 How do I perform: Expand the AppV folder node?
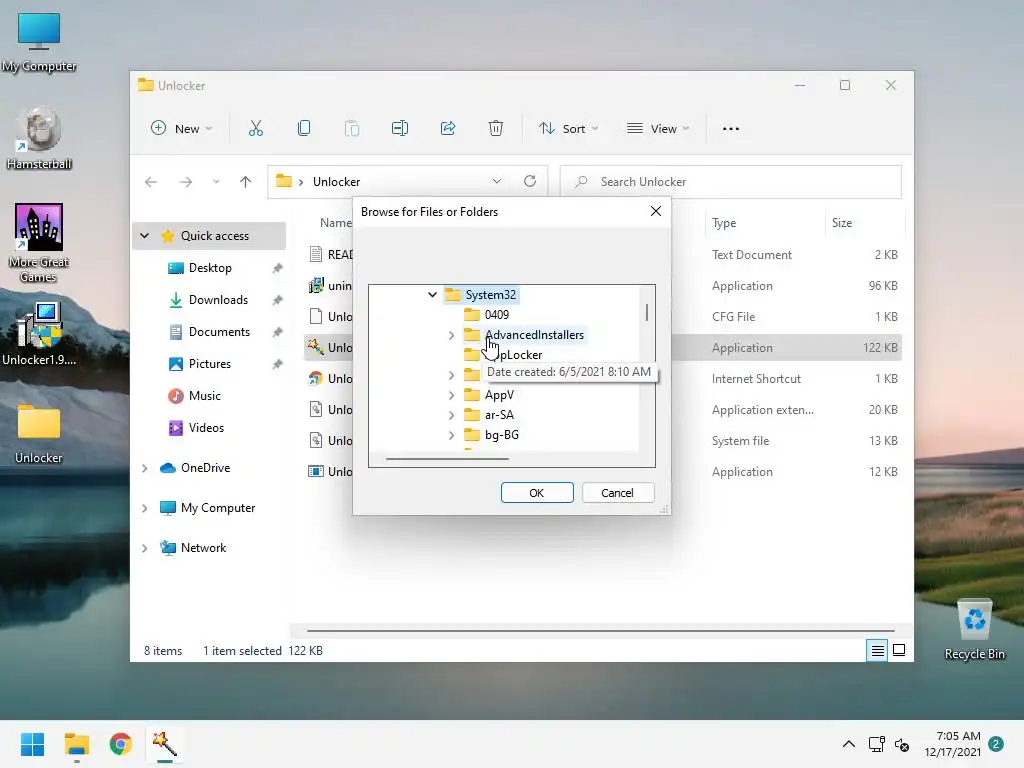click(x=451, y=395)
